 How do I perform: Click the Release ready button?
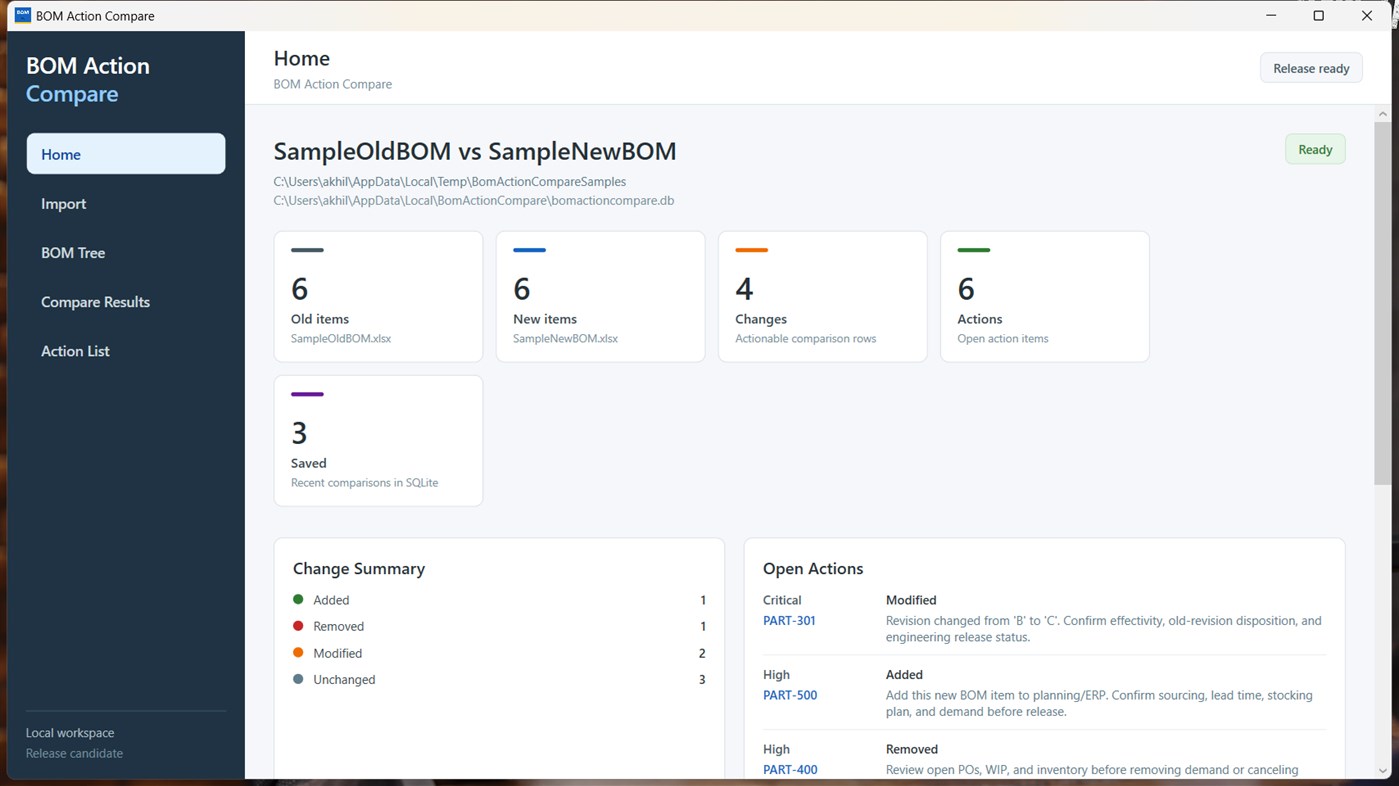tap(1311, 68)
